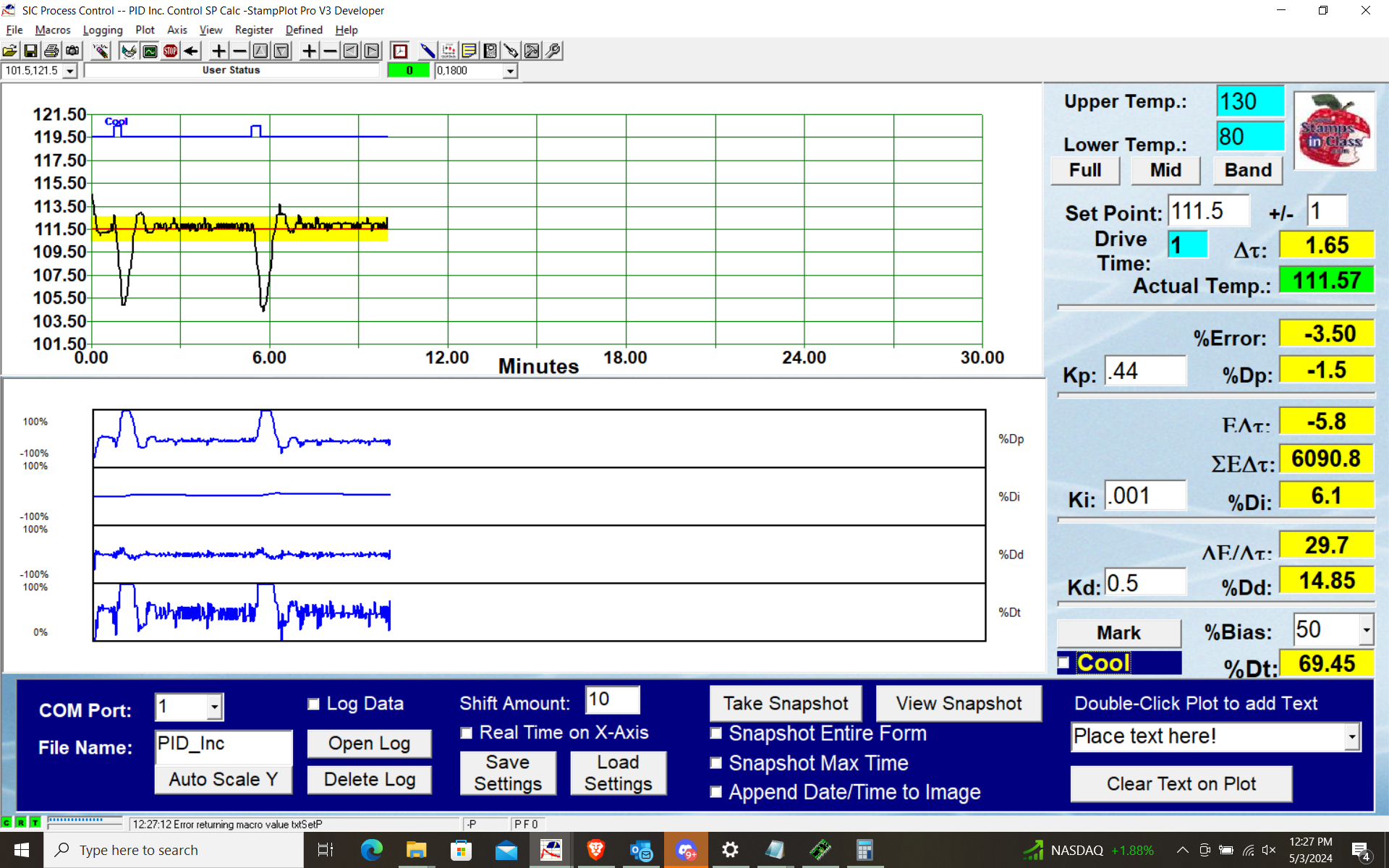Click the red STOP sign icon
This screenshot has width=1389, height=868.
(x=170, y=51)
